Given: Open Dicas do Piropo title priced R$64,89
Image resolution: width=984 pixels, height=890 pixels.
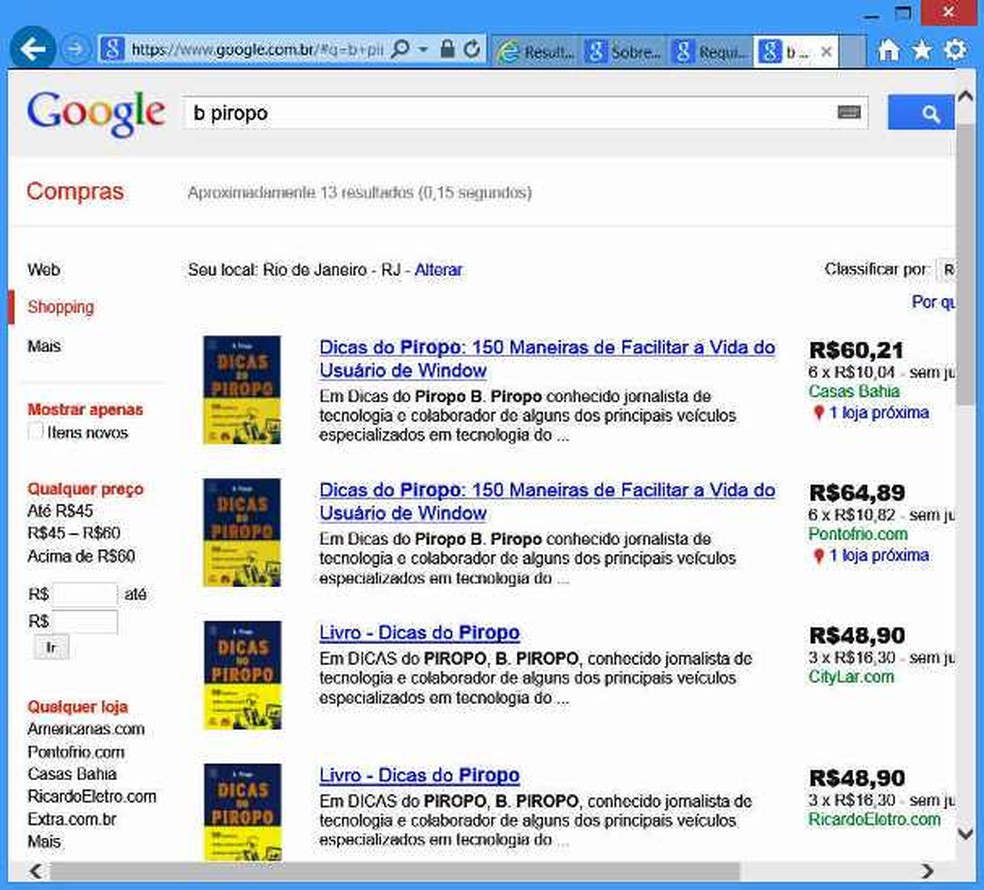Looking at the screenshot, I should click(547, 501).
